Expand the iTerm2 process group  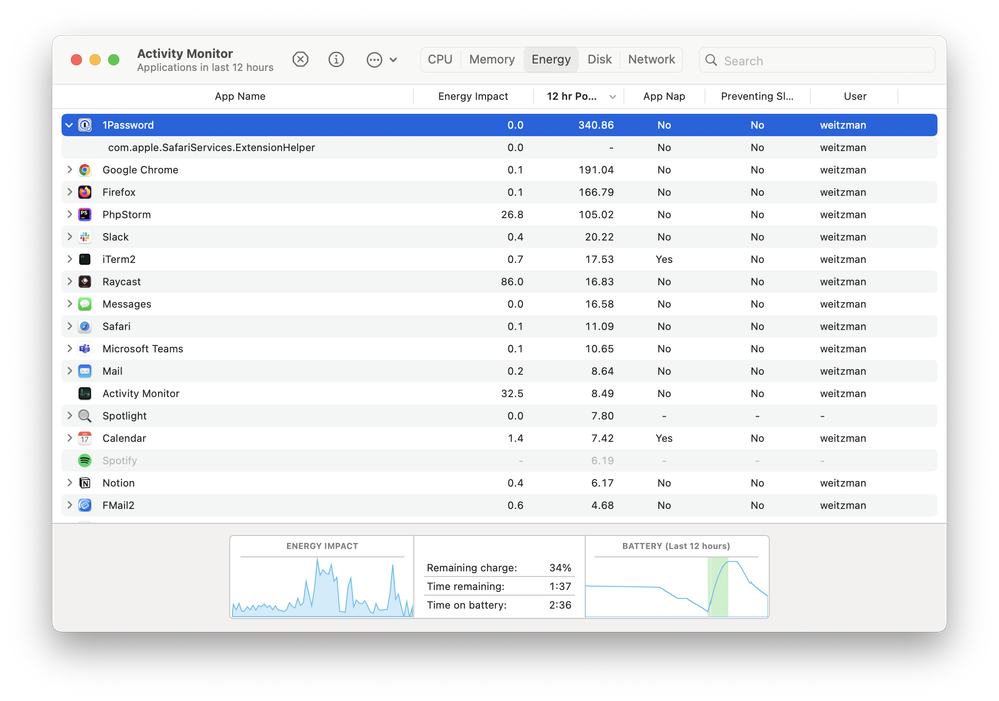(69, 259)
